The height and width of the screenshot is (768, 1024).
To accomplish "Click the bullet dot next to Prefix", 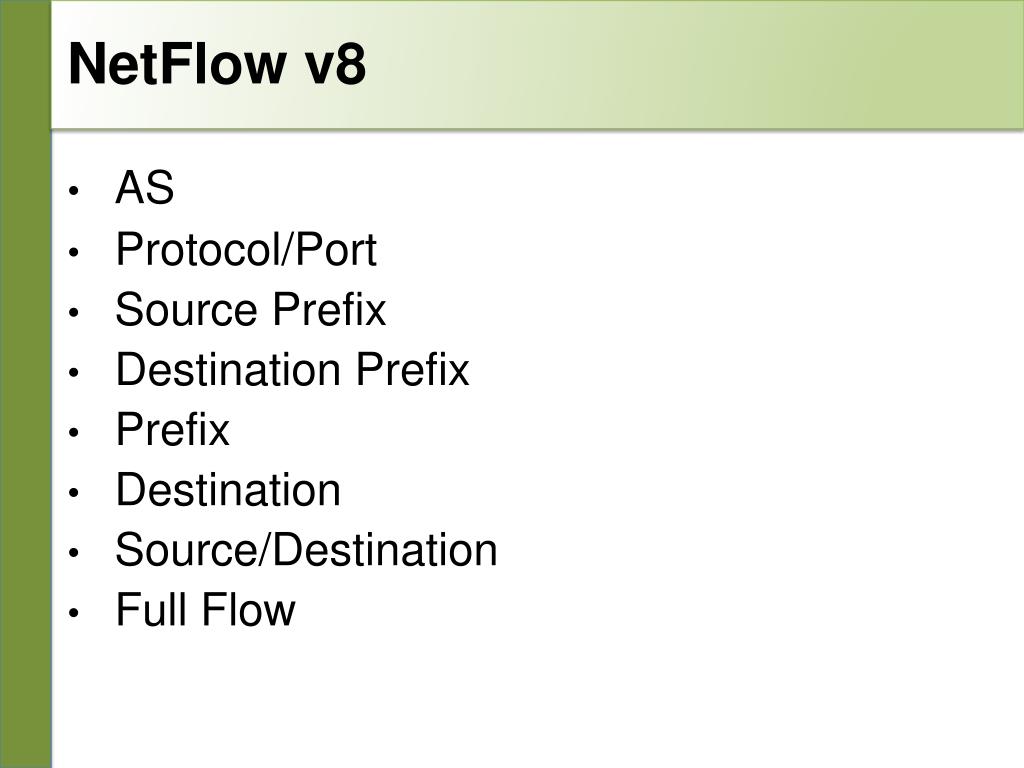I will pyautogui.click(x=73, y=432).
